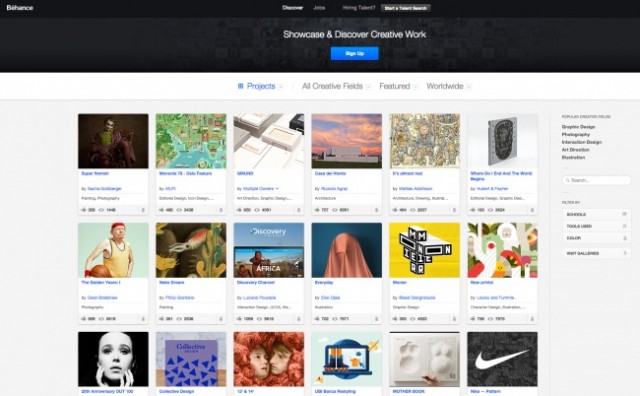
Task: Expand the Color filter
Action: pos(596,238)
